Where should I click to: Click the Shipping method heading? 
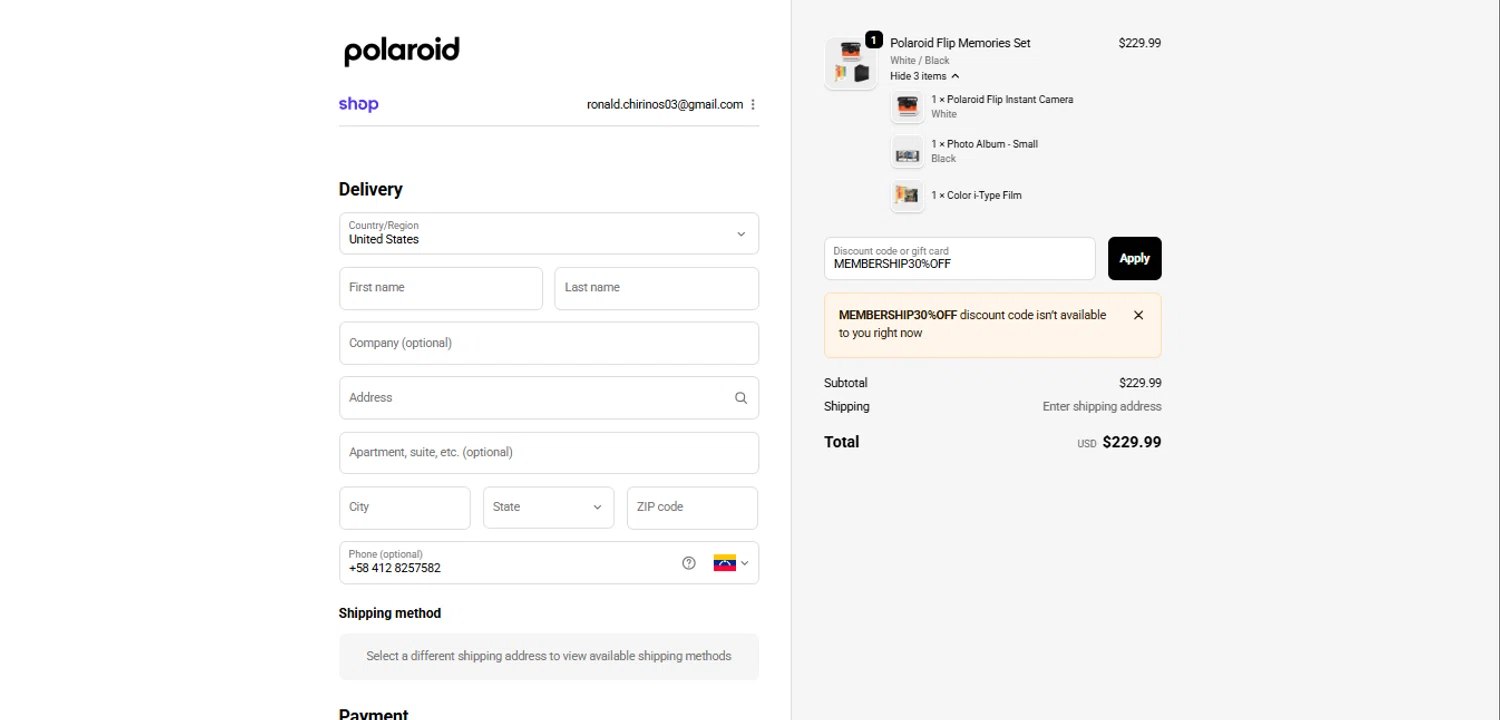tap(390, 614)
